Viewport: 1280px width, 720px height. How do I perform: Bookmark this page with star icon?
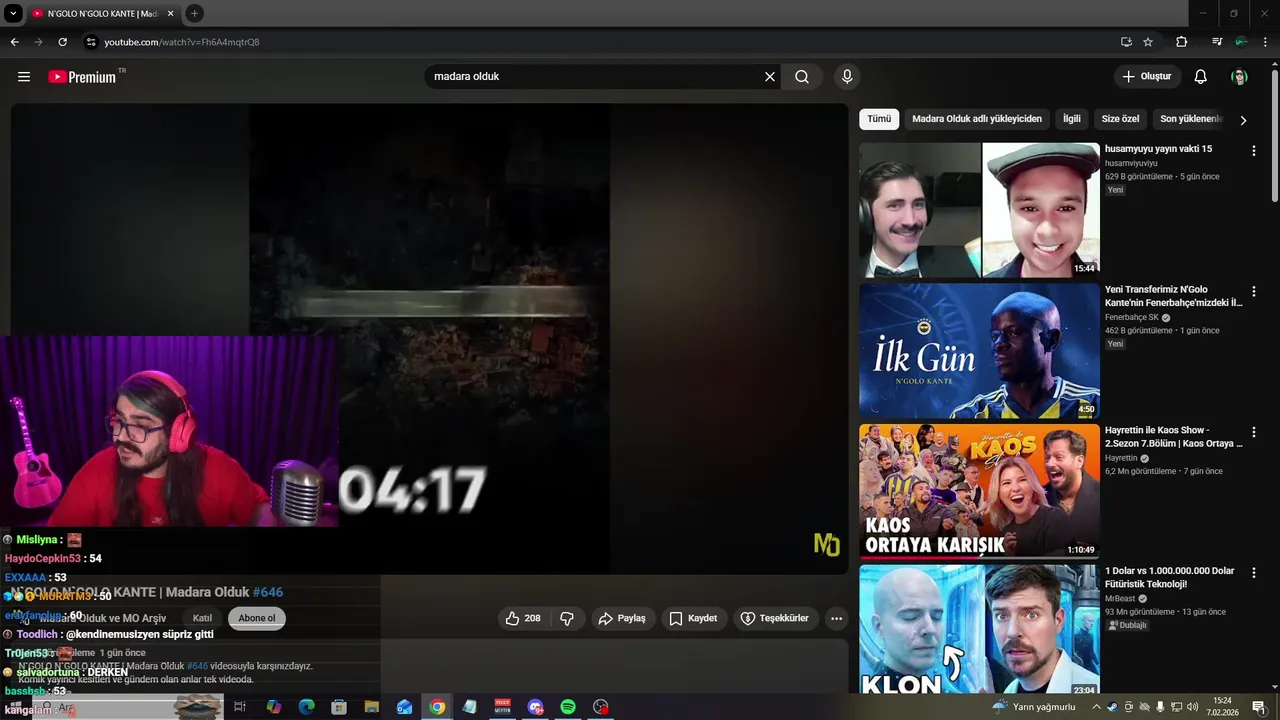coord(1148,42)
